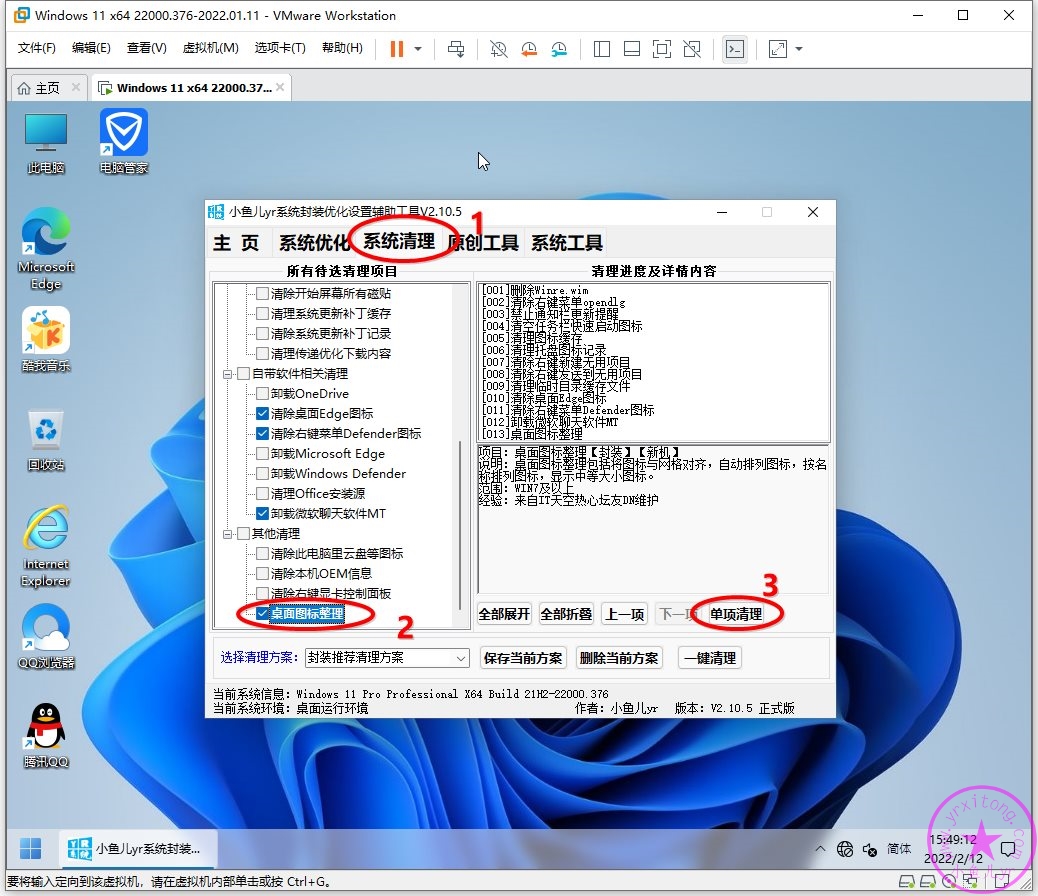Image resolution: width=1038 pixels, height=896 pixels.
Task: Open the 虚拟机(M) menu
Action: pyautogui.click(x=211, y=48)
